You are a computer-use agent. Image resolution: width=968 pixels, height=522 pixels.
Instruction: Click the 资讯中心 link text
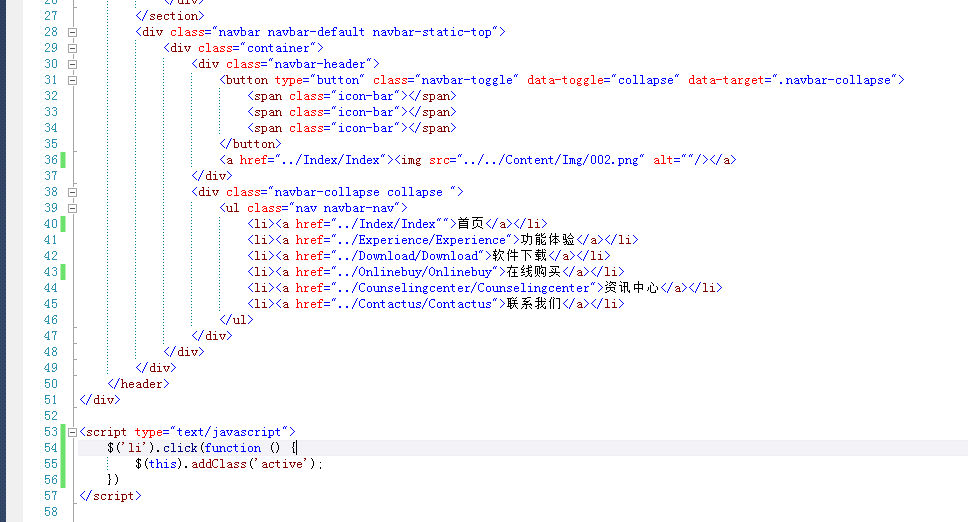(632, 288)
